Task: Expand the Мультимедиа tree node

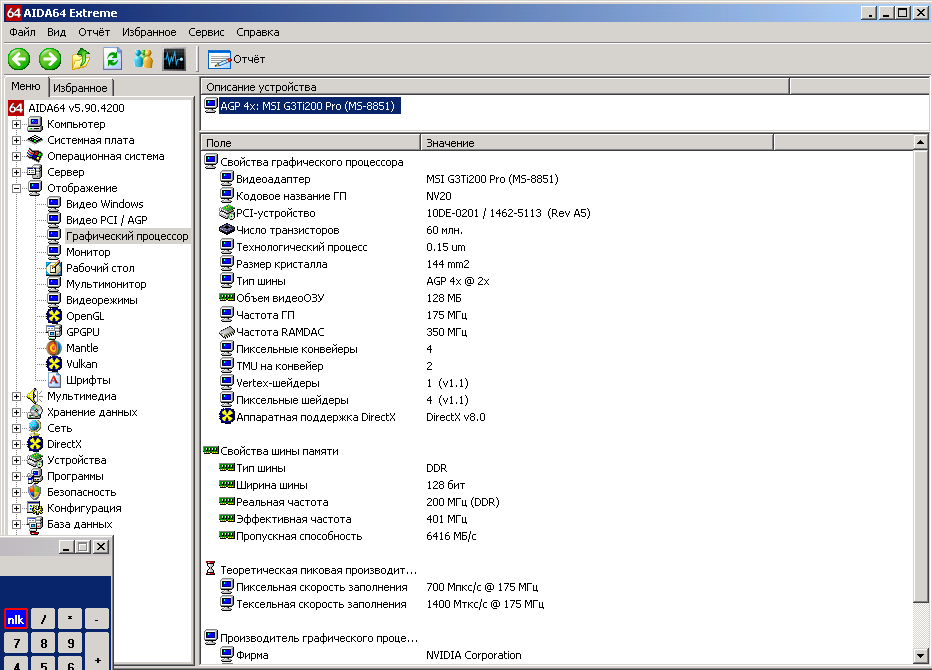Action: 17,397
